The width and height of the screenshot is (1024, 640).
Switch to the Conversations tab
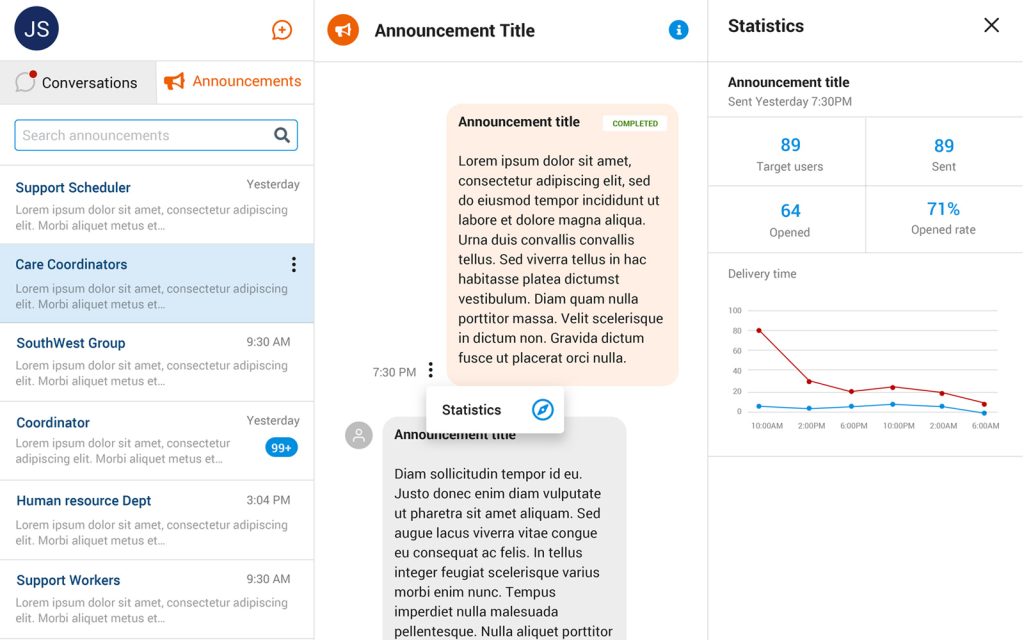point(78,83)
